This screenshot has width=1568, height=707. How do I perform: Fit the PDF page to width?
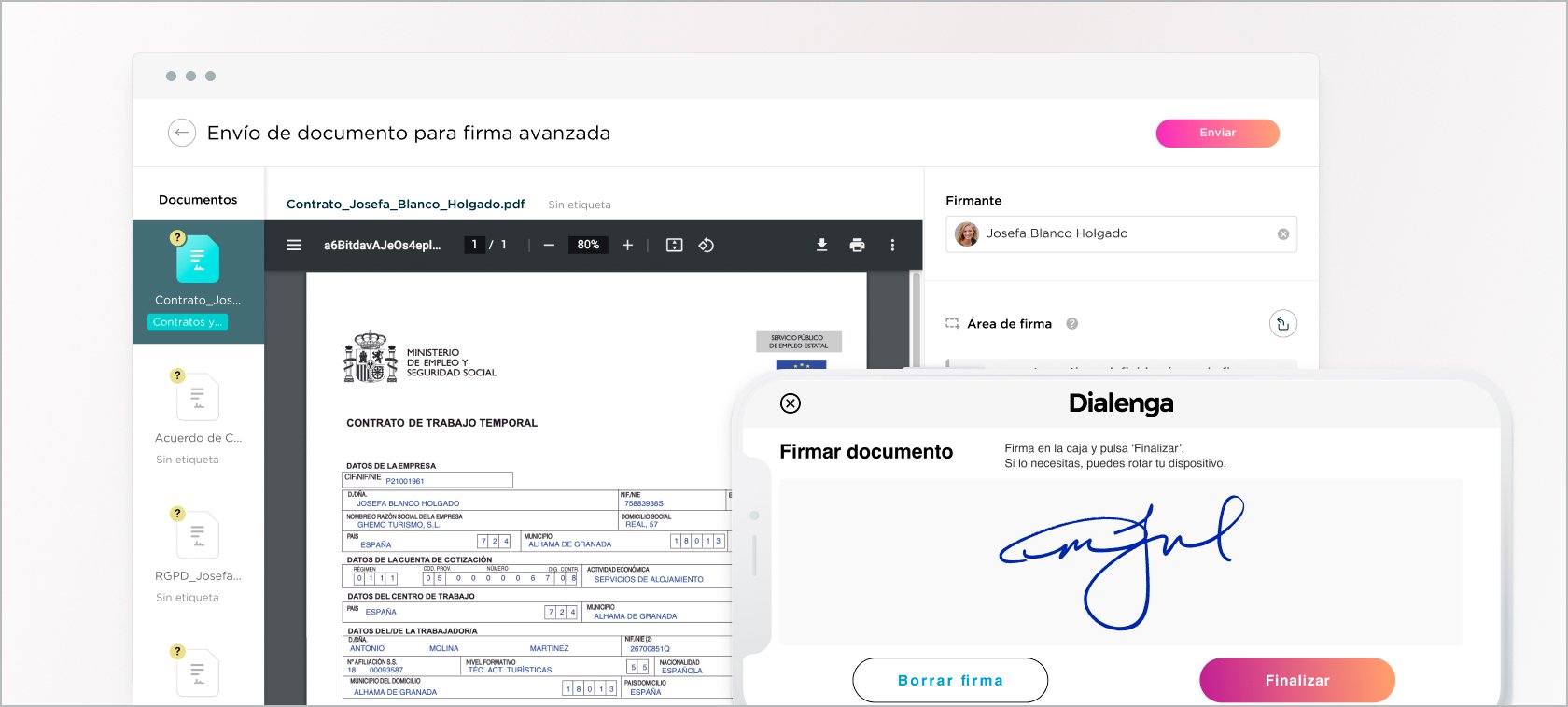click(x=674, y=245)
